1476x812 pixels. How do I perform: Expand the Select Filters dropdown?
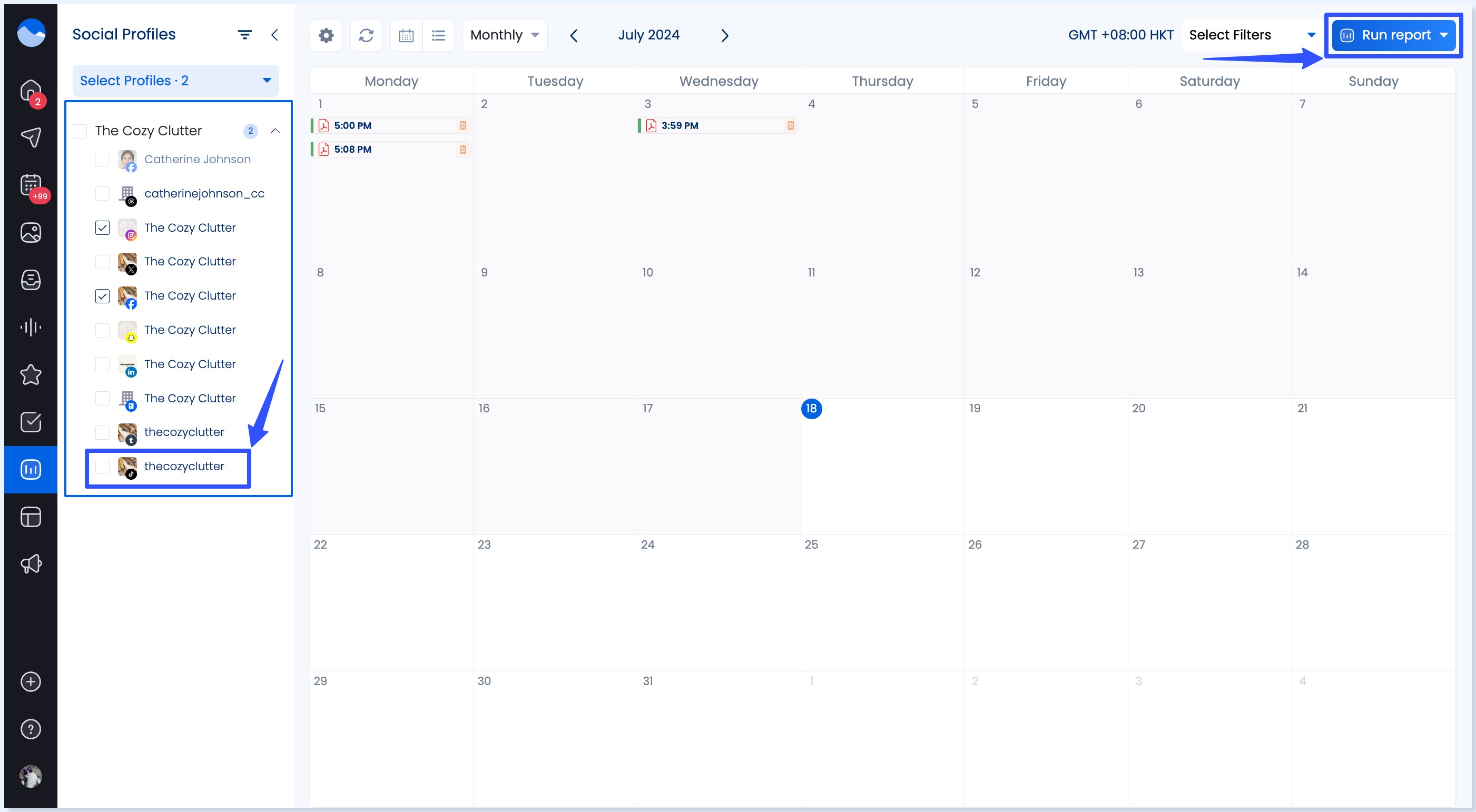click(1250, 35)
